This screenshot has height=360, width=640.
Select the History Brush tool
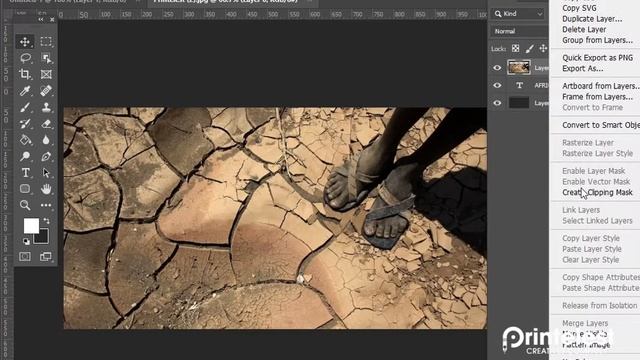point(25,123)
